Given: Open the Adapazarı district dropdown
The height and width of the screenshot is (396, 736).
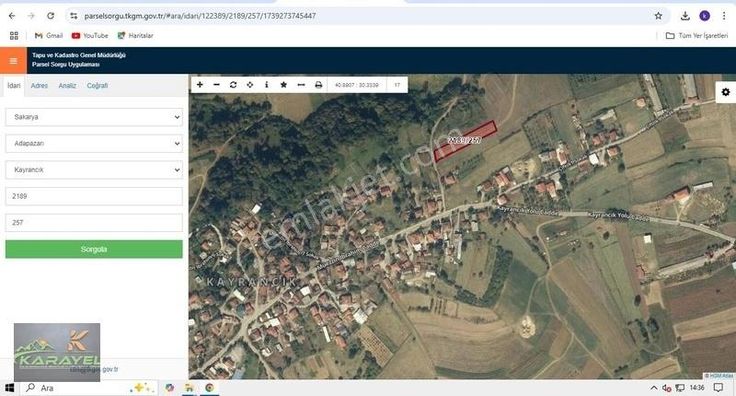Looking at the screenshot, I should [94, 144].
